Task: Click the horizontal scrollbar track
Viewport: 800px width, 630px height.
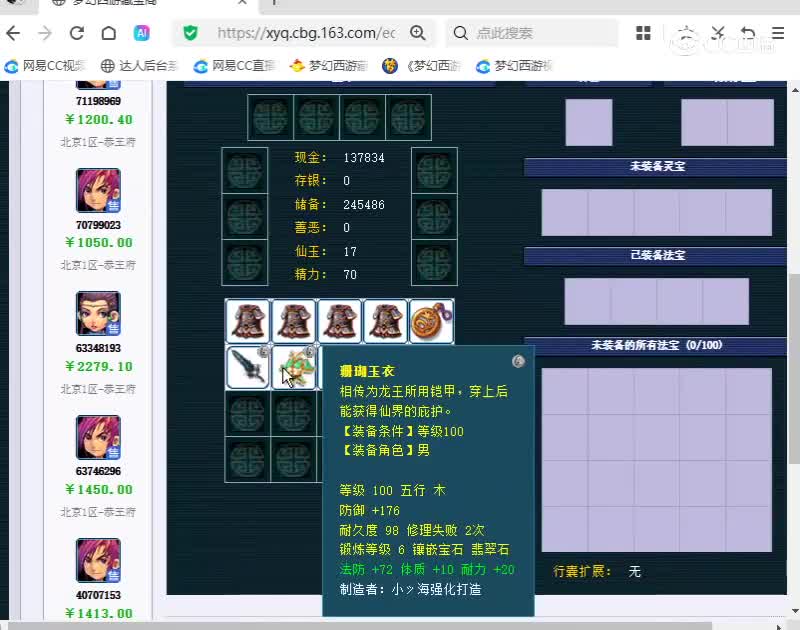Action: (x=393, y=626)
